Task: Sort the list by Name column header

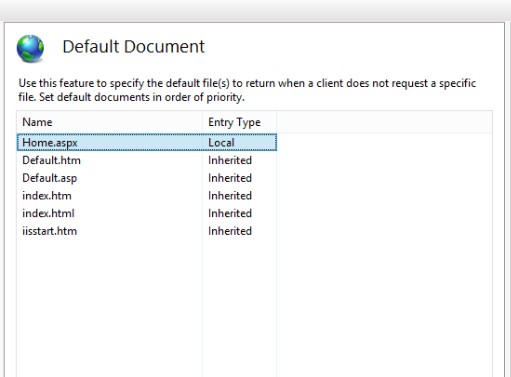Action: [109, 122]
